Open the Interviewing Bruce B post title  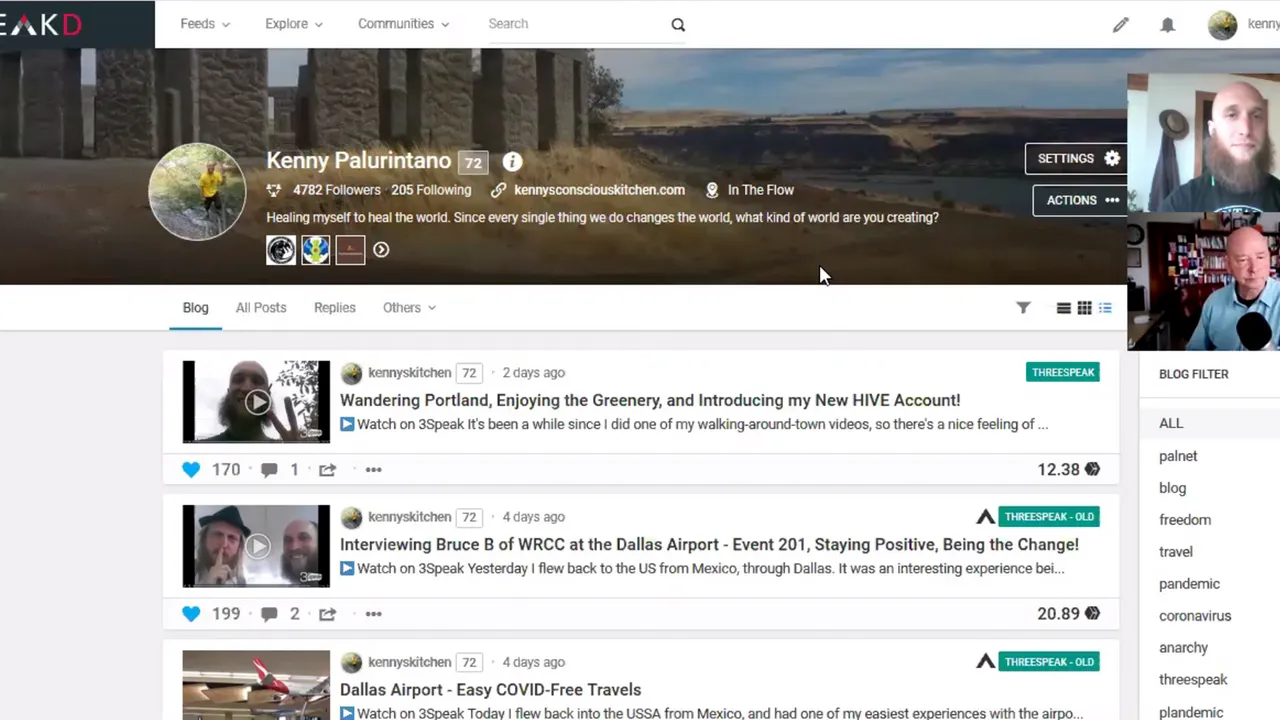709,545
